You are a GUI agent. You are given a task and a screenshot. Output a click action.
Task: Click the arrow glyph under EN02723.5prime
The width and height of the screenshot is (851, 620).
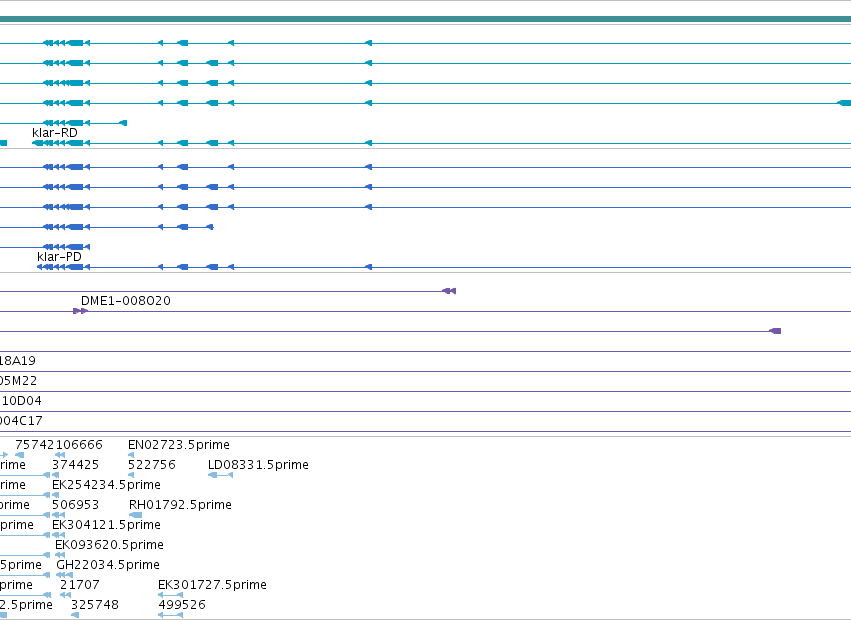click(131, 455)
